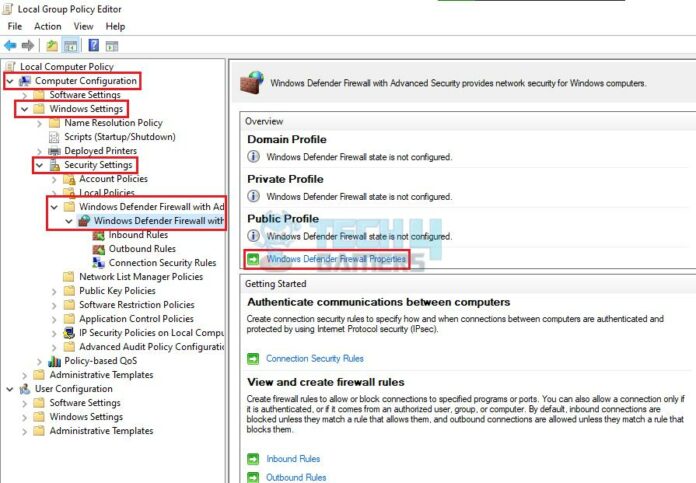Click the Forward arrow toolbar icon
Screen dimensions: 696x483
coord(28,45)
